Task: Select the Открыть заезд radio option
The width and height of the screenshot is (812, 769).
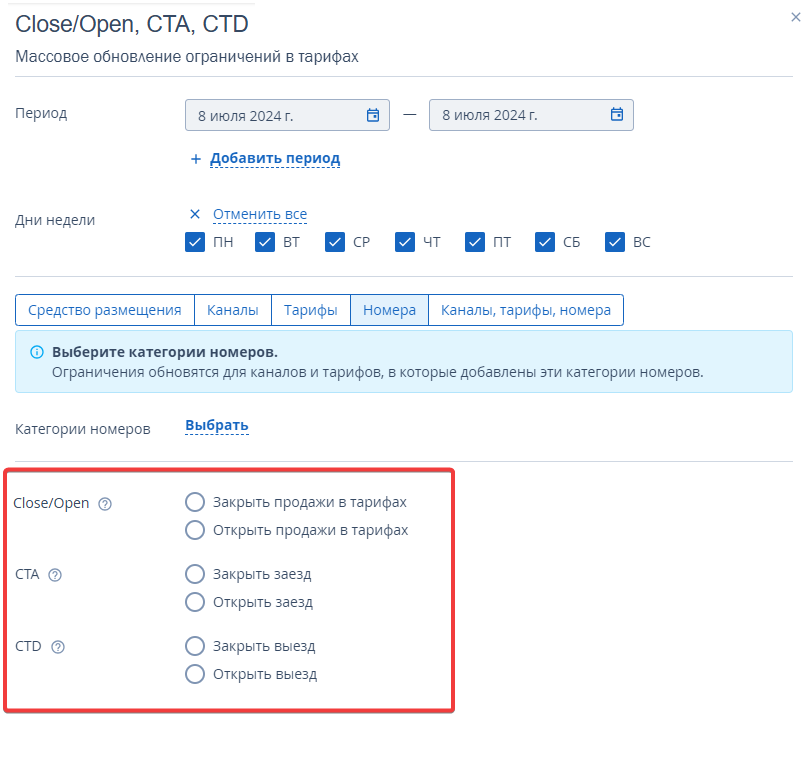Action: (x=195, y=602)
